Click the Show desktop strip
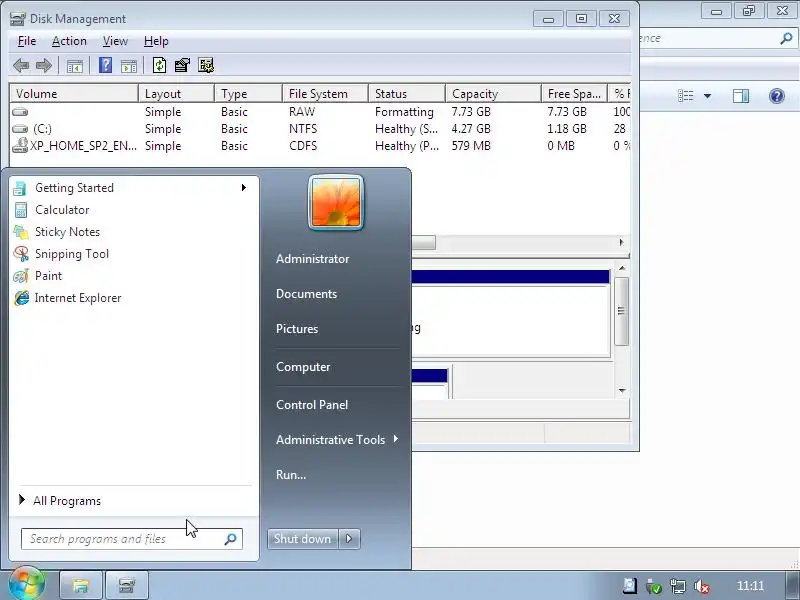Screen dimensions: 800x600 pos(793,585)
